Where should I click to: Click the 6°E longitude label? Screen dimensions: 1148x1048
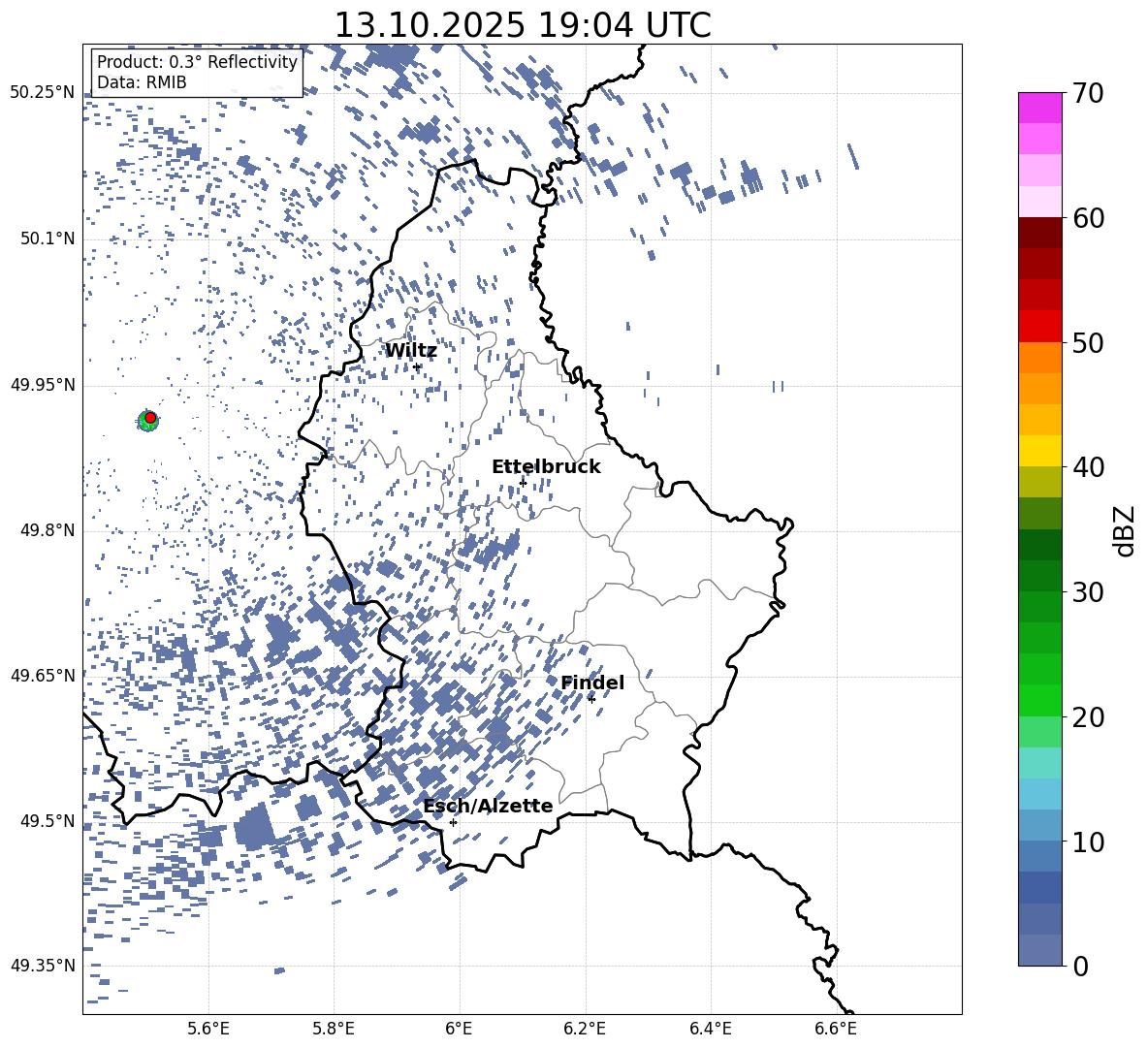(x=459, y=1029)
